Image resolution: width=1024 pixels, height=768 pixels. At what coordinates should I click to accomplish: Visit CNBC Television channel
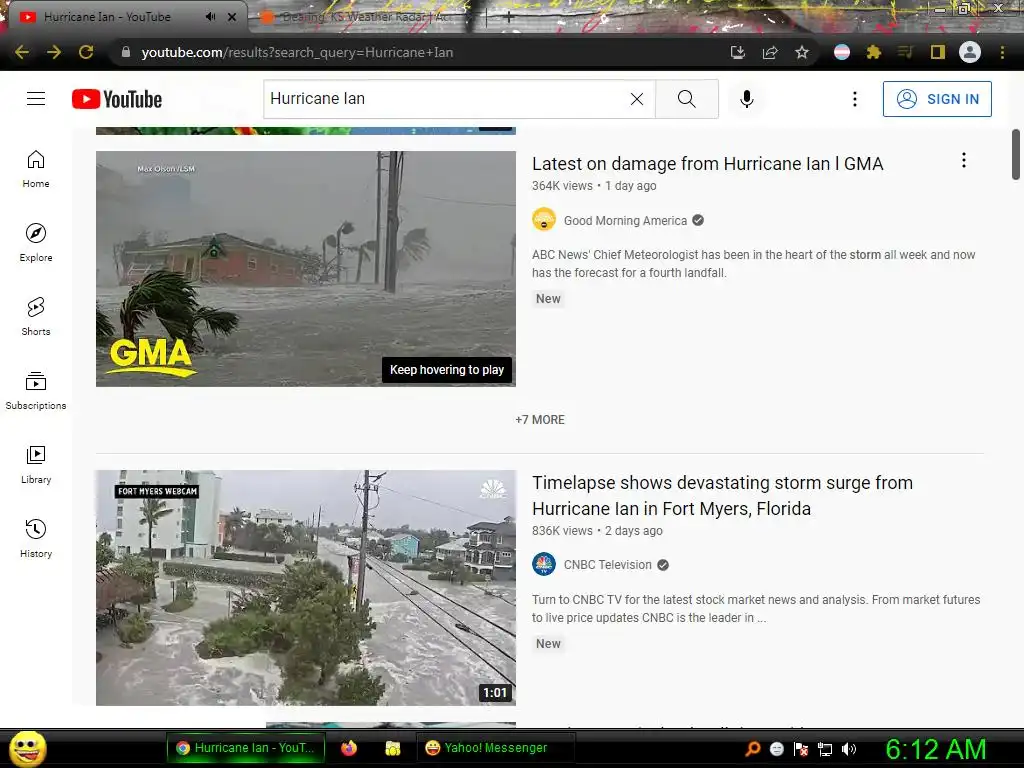607,565
